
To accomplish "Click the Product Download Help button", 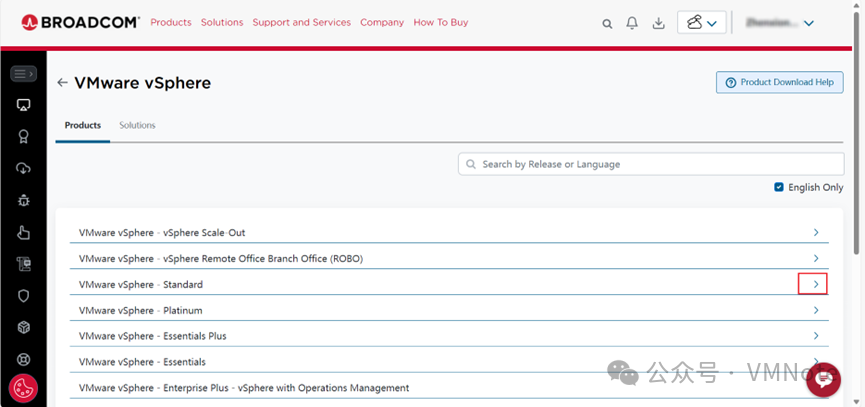I will click(779, 82).
